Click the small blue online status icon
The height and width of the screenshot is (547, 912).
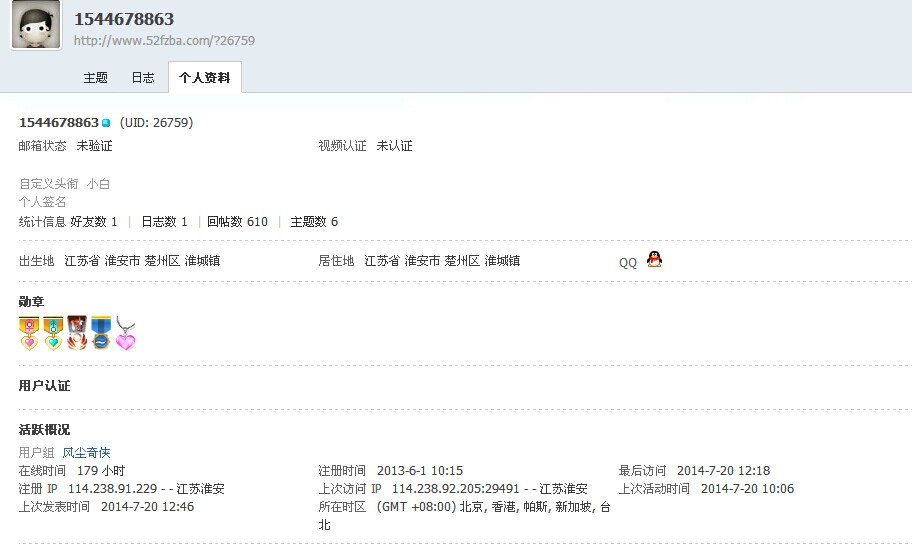coord(106,123)
